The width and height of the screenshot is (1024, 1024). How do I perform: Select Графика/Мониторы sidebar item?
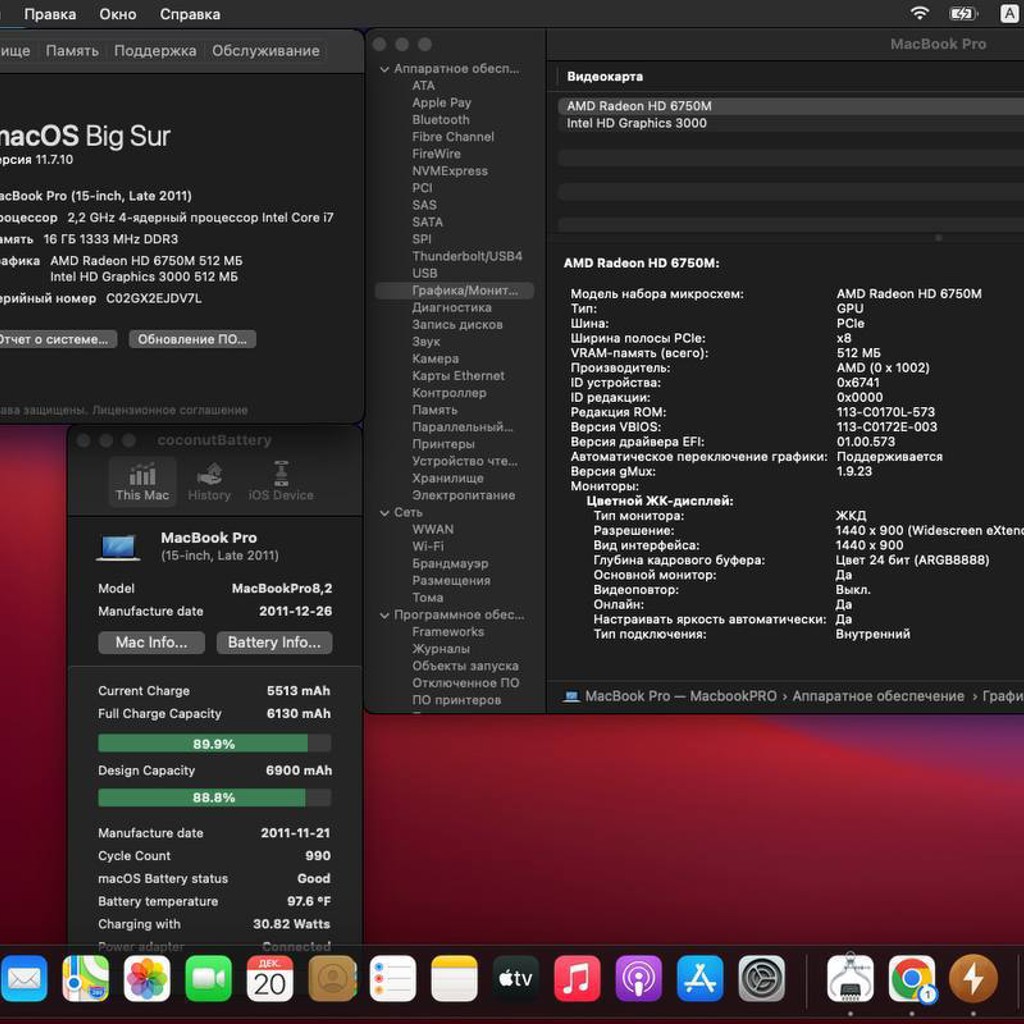(455, 290)
